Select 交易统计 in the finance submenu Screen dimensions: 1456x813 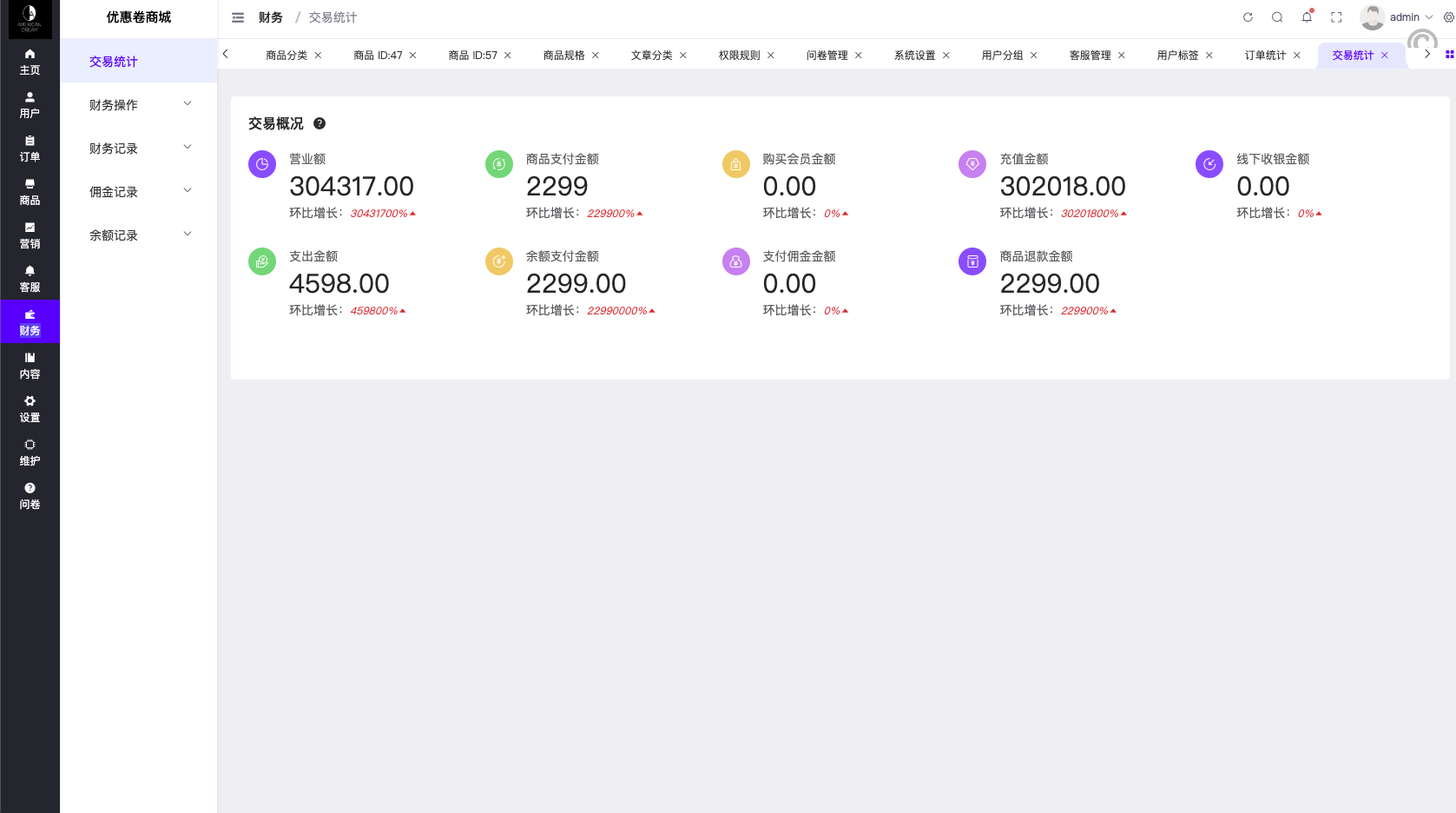click(x=114, y=62)
